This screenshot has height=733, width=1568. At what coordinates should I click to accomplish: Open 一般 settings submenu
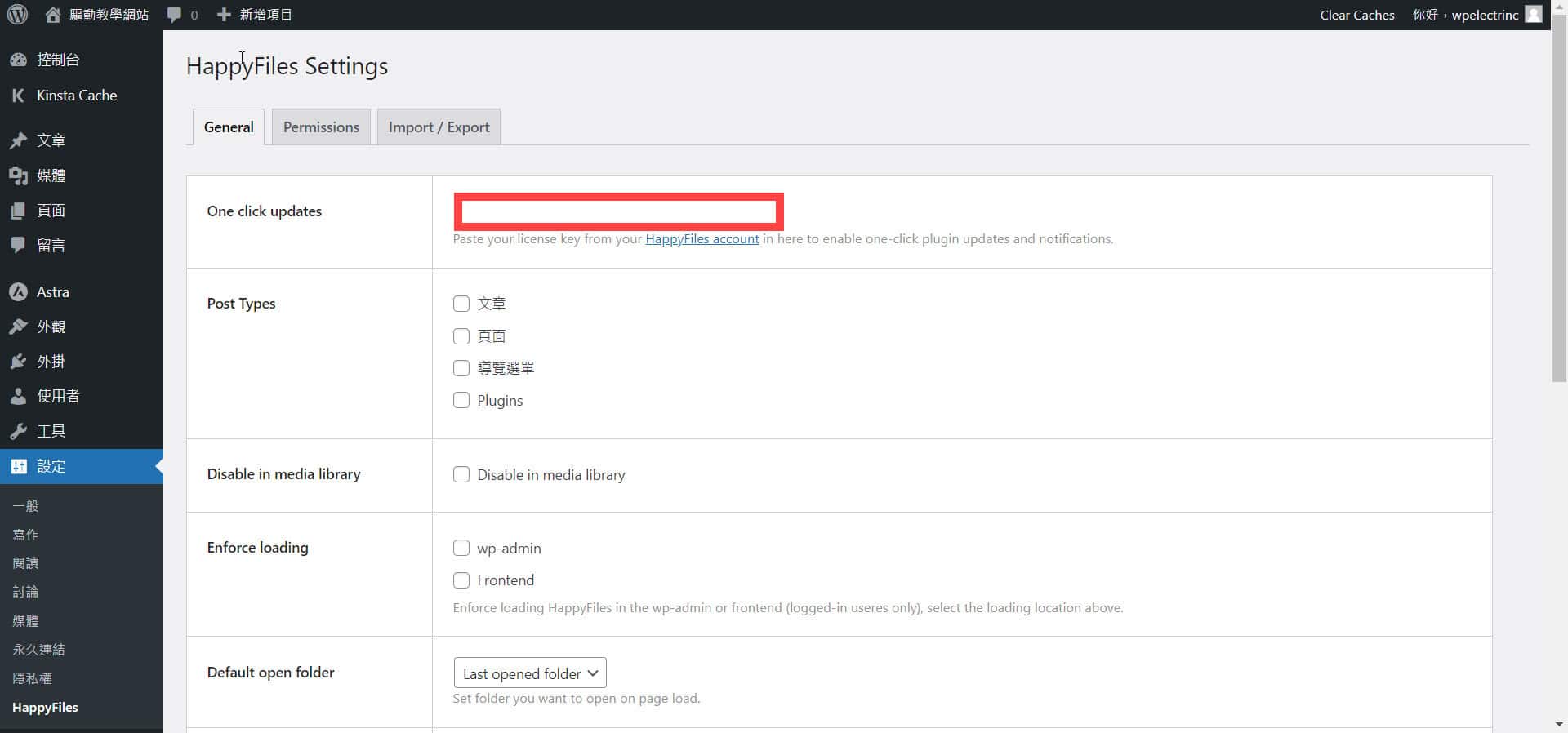coord(25,506)
